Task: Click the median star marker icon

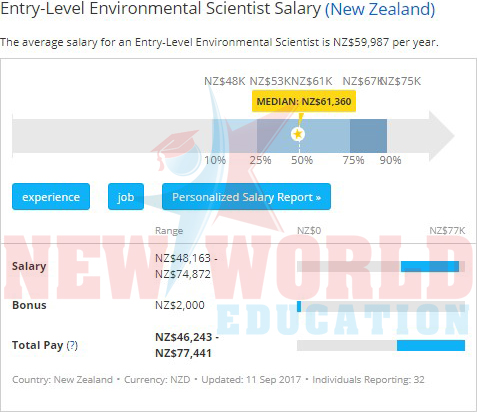Action: tap(298, 134)
